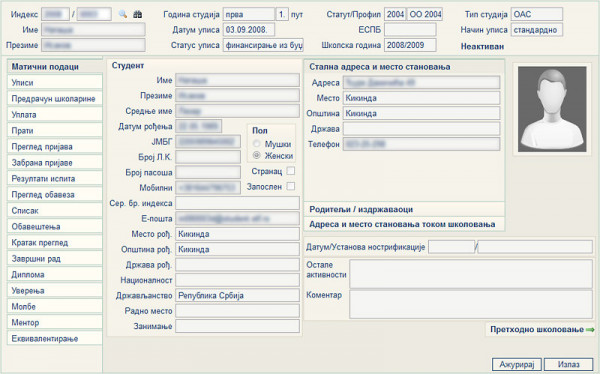Open the Ментор sidebar item
Image resolution: width=600 pixels, height=374 pixels.
coord(55,323)
